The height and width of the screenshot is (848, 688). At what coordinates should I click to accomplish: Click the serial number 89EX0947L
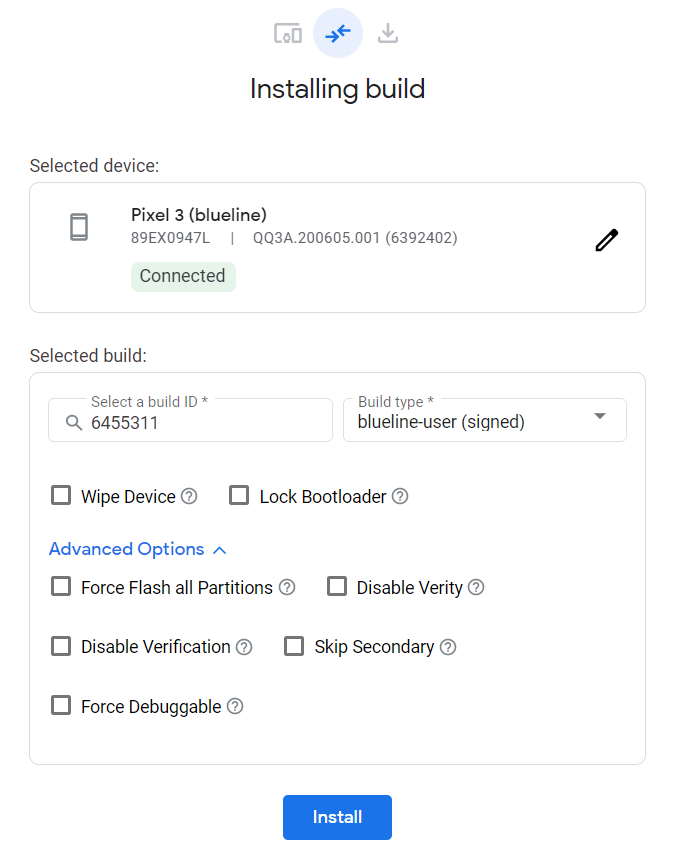[x=170, y=238]
